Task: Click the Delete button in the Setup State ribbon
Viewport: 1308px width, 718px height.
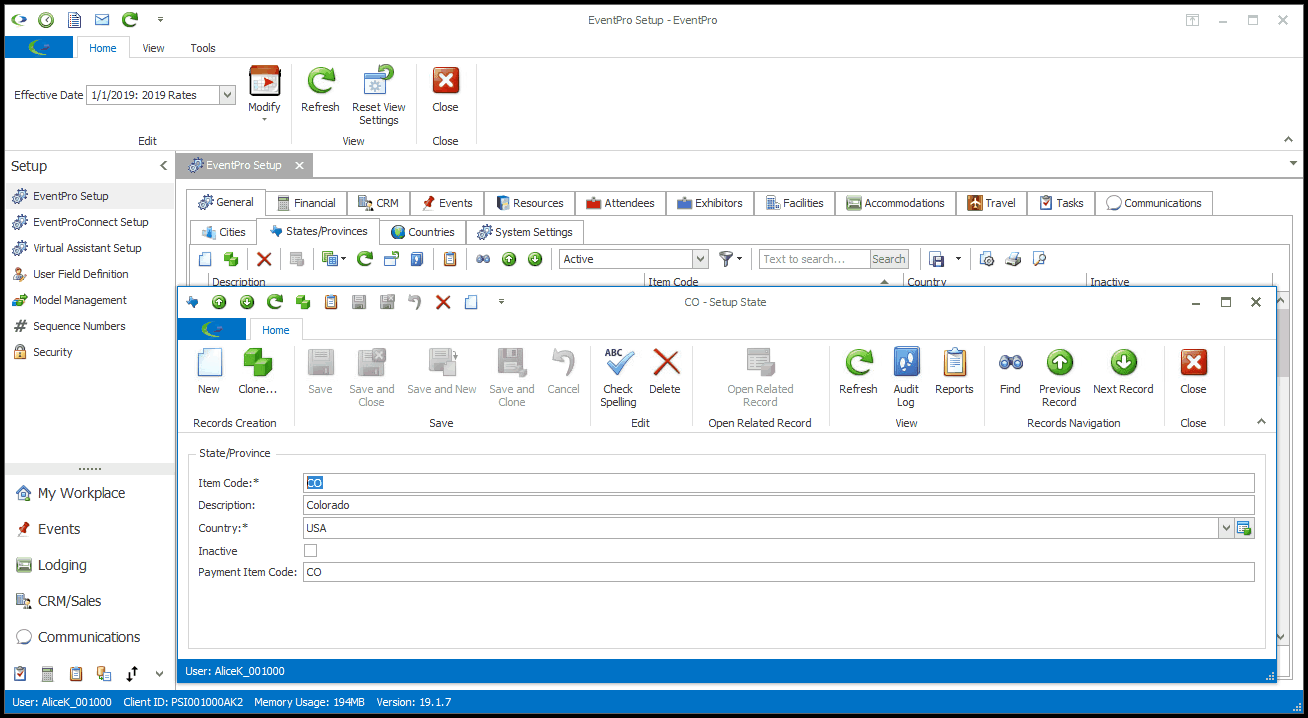Action: pyautogui.click(x=665, y=371)
